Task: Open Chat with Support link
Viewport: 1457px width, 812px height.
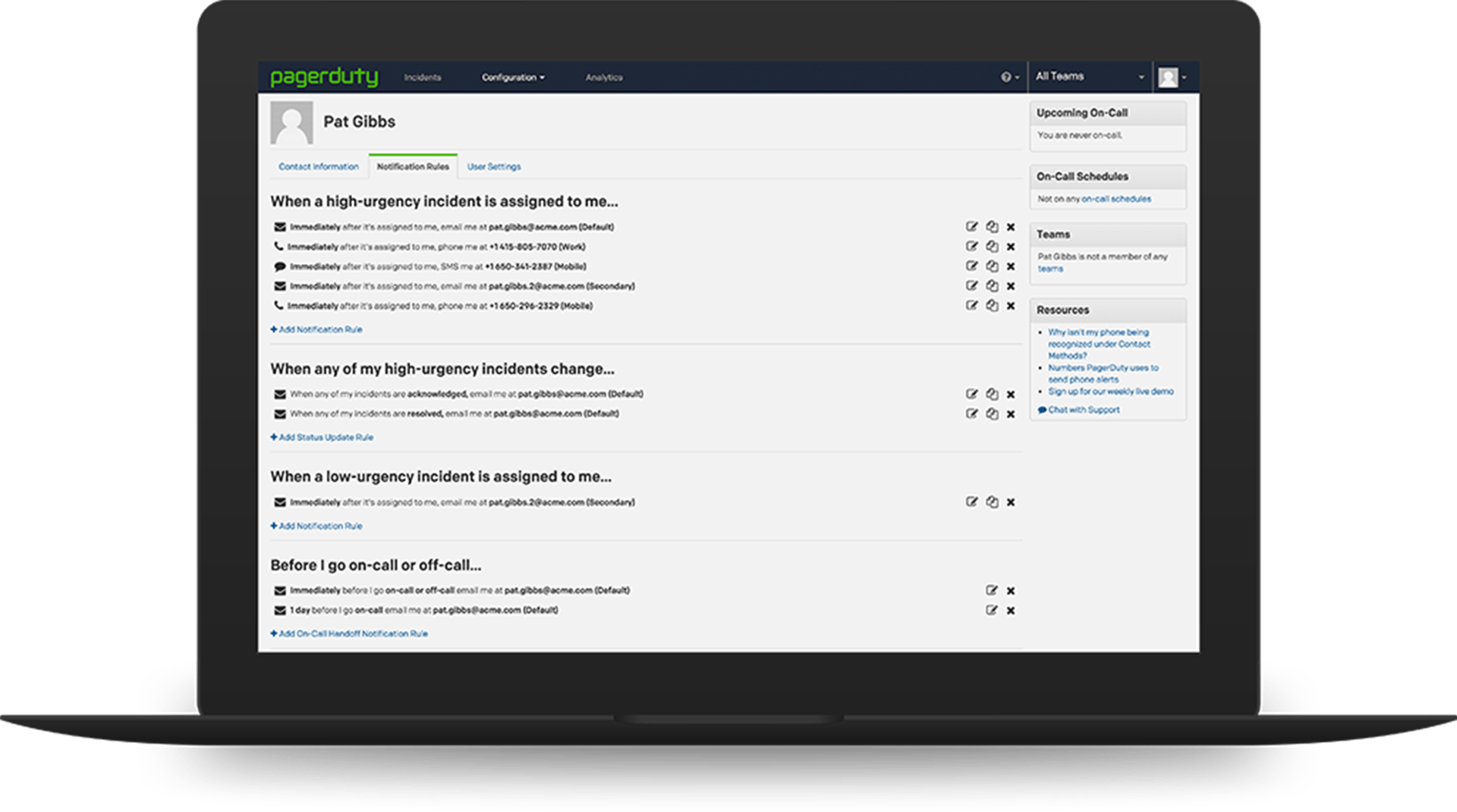Action: click(1083, 411)
